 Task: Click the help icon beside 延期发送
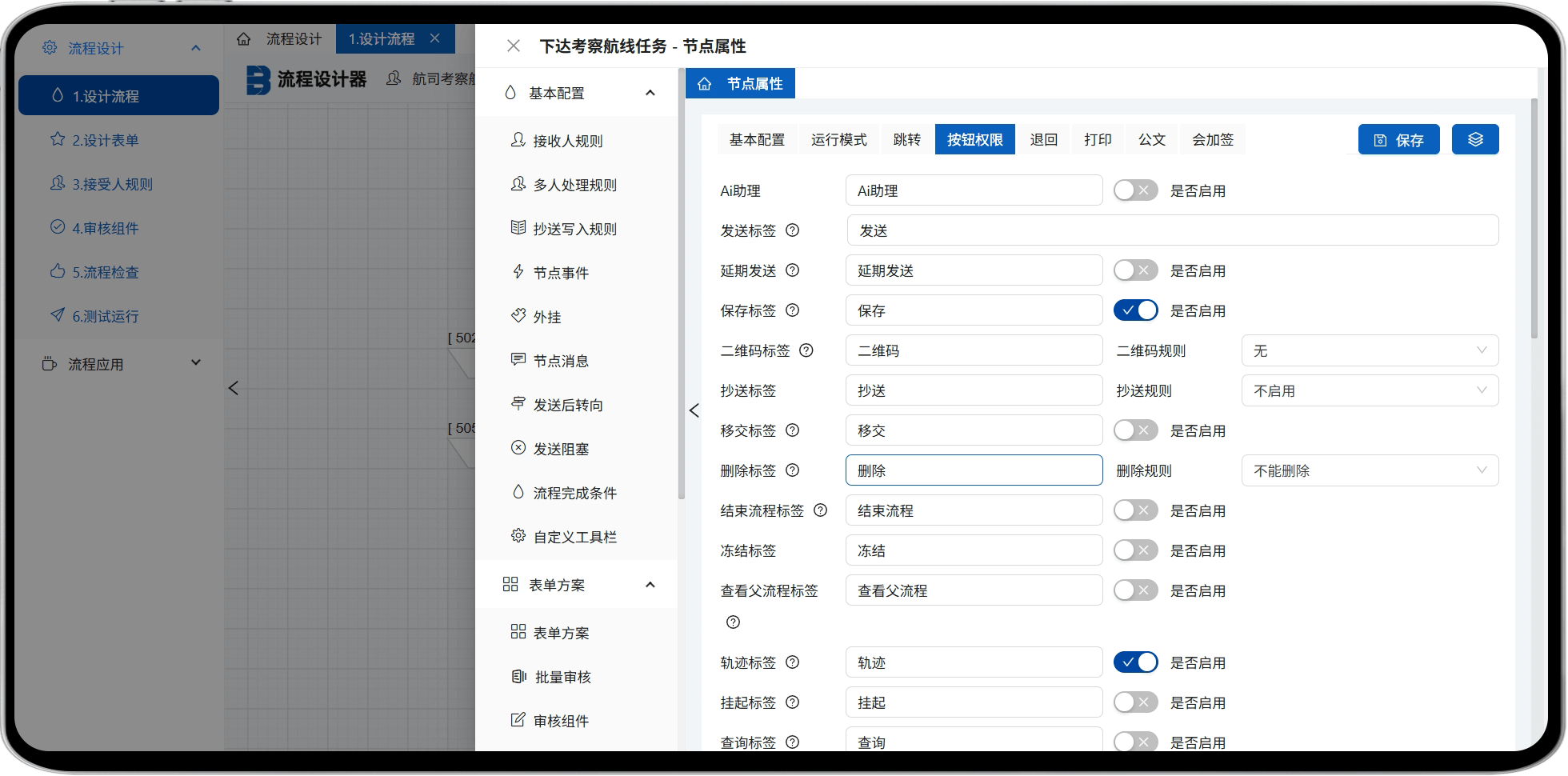[x=792, y=270]
